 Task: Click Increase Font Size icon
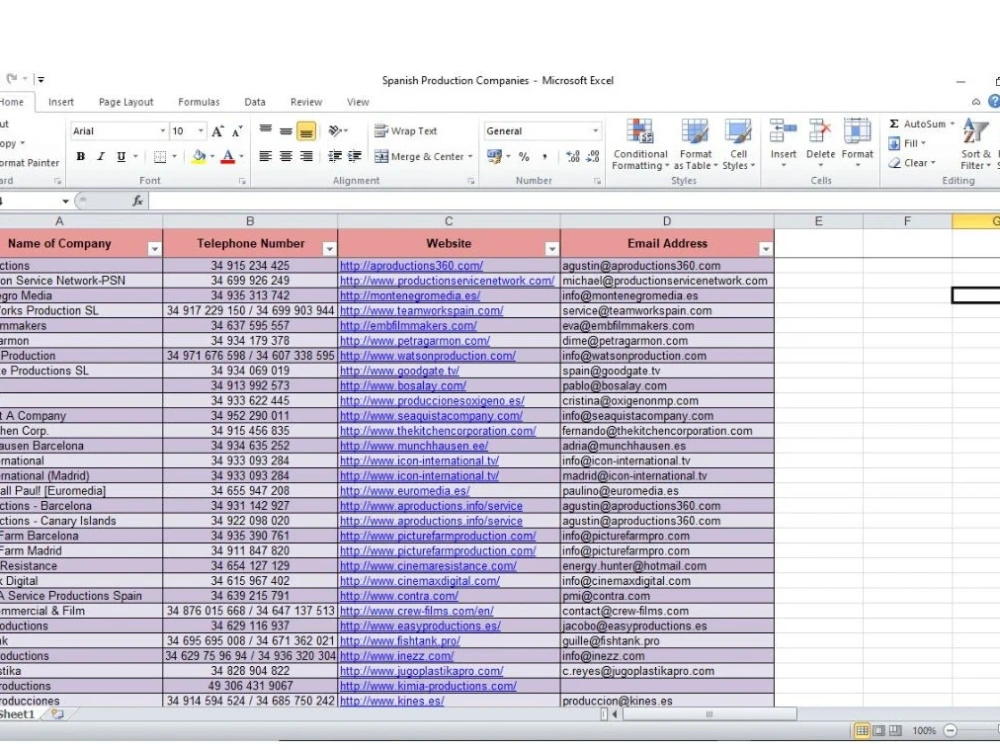coord(217,131)
